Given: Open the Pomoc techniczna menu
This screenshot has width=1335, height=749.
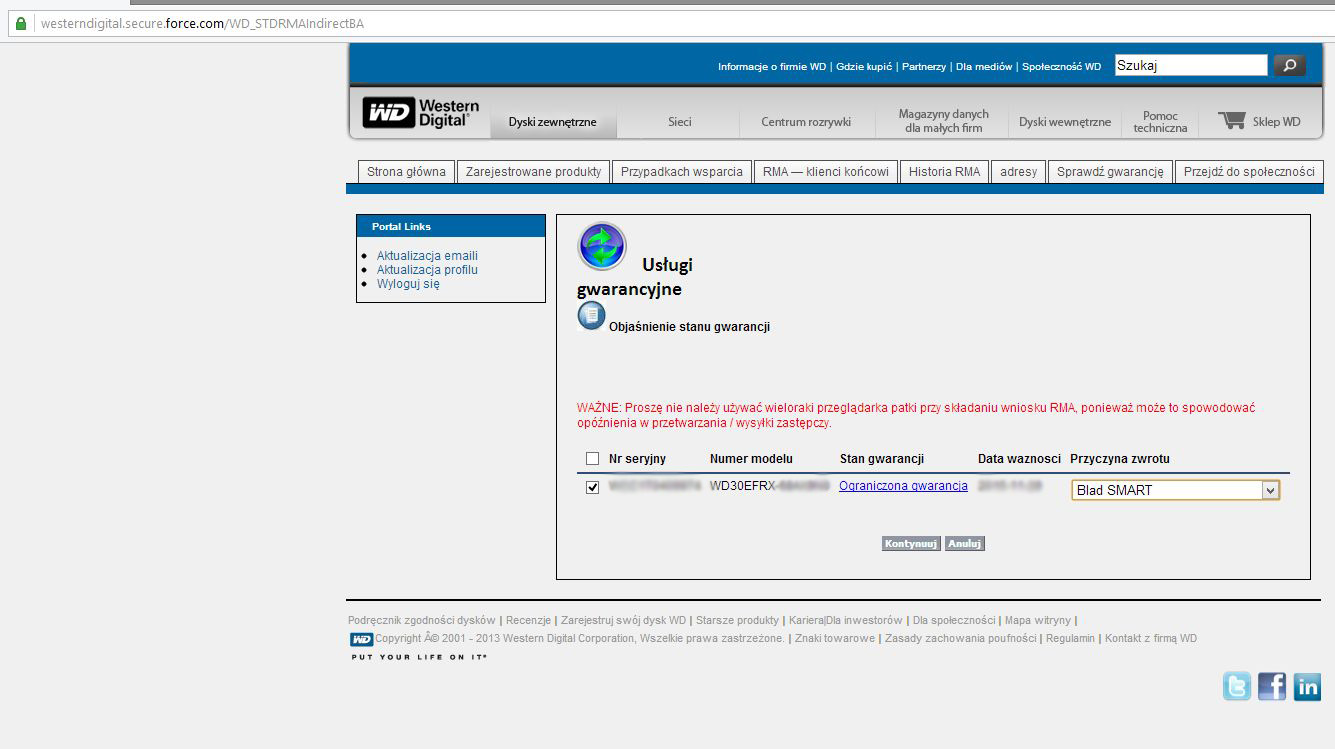Looking at the screenshot, I should tap(1160, 122).
